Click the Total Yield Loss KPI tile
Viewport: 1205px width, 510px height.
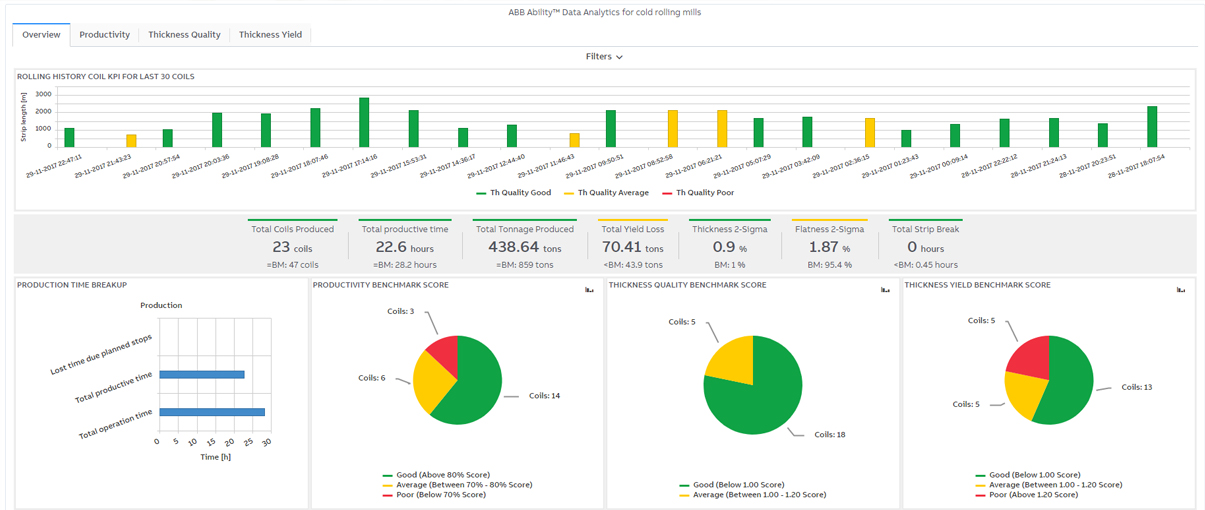click(632, 246)
